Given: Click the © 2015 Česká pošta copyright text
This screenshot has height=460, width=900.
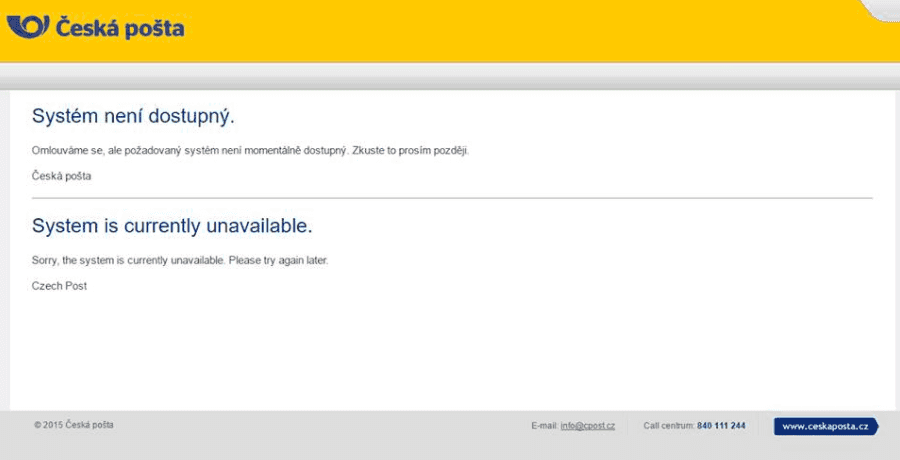Looking at the screenshot, I should click(x=73, y=425).
